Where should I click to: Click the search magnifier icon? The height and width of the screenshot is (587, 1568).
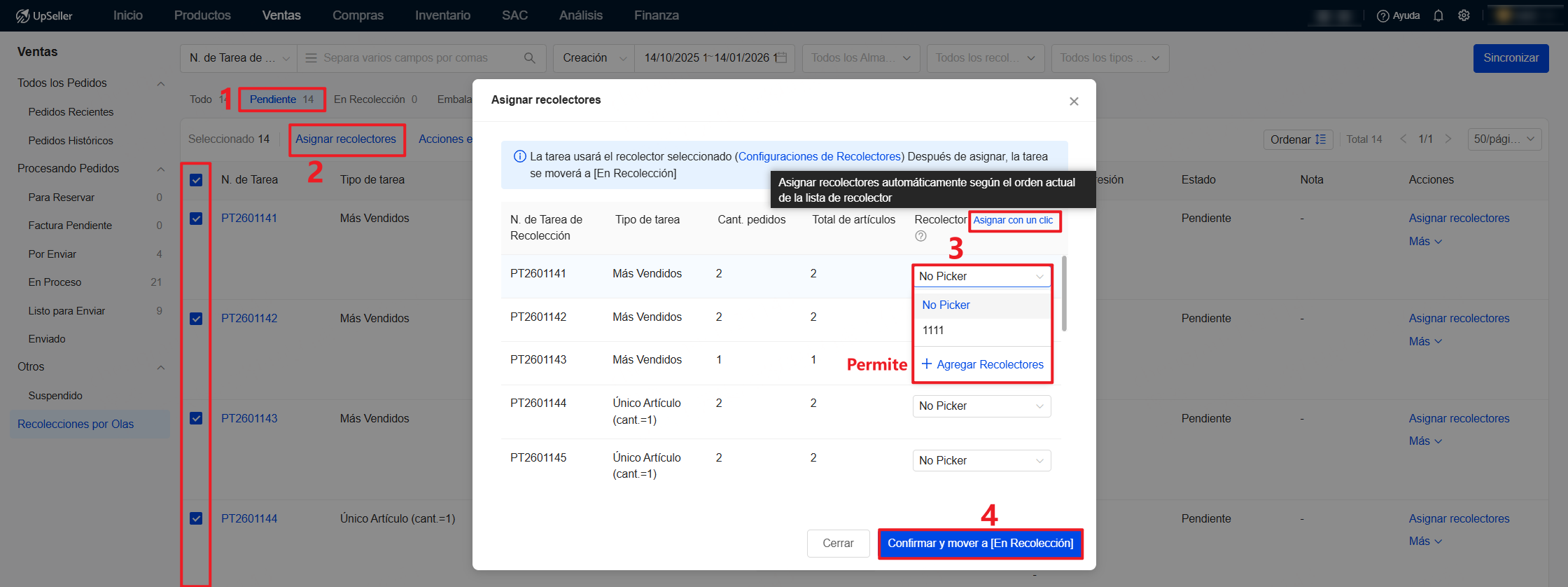coord(530,58)
